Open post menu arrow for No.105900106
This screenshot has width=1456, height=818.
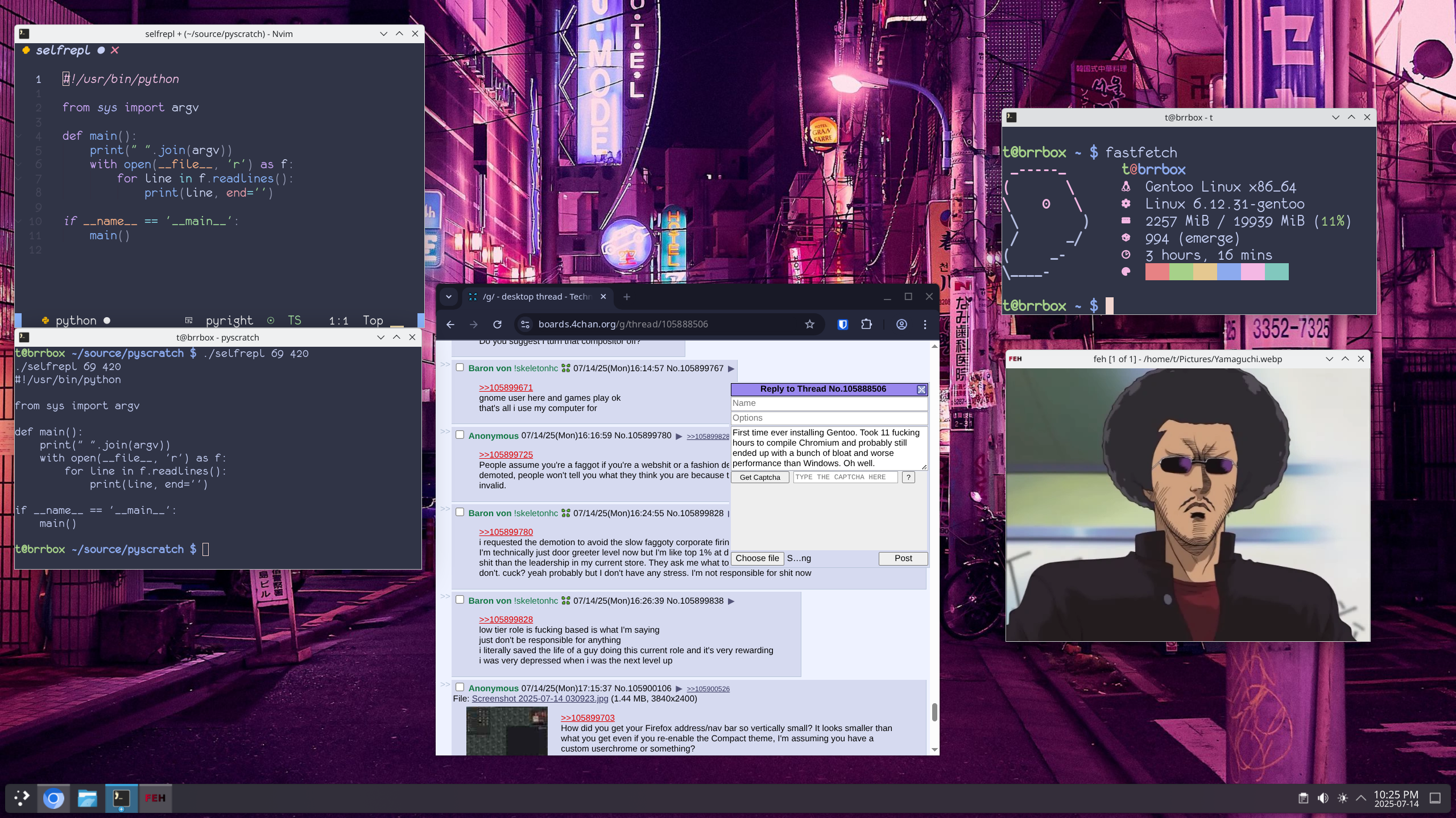click(679, 688)
